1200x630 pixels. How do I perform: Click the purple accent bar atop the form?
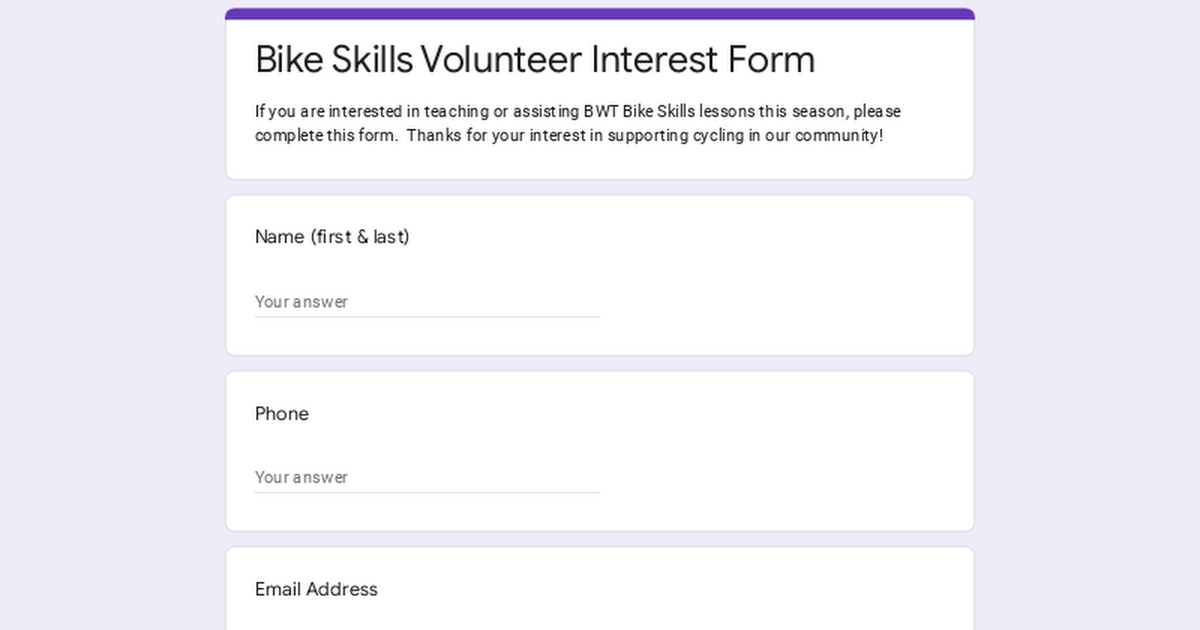(x=600, y=14)
